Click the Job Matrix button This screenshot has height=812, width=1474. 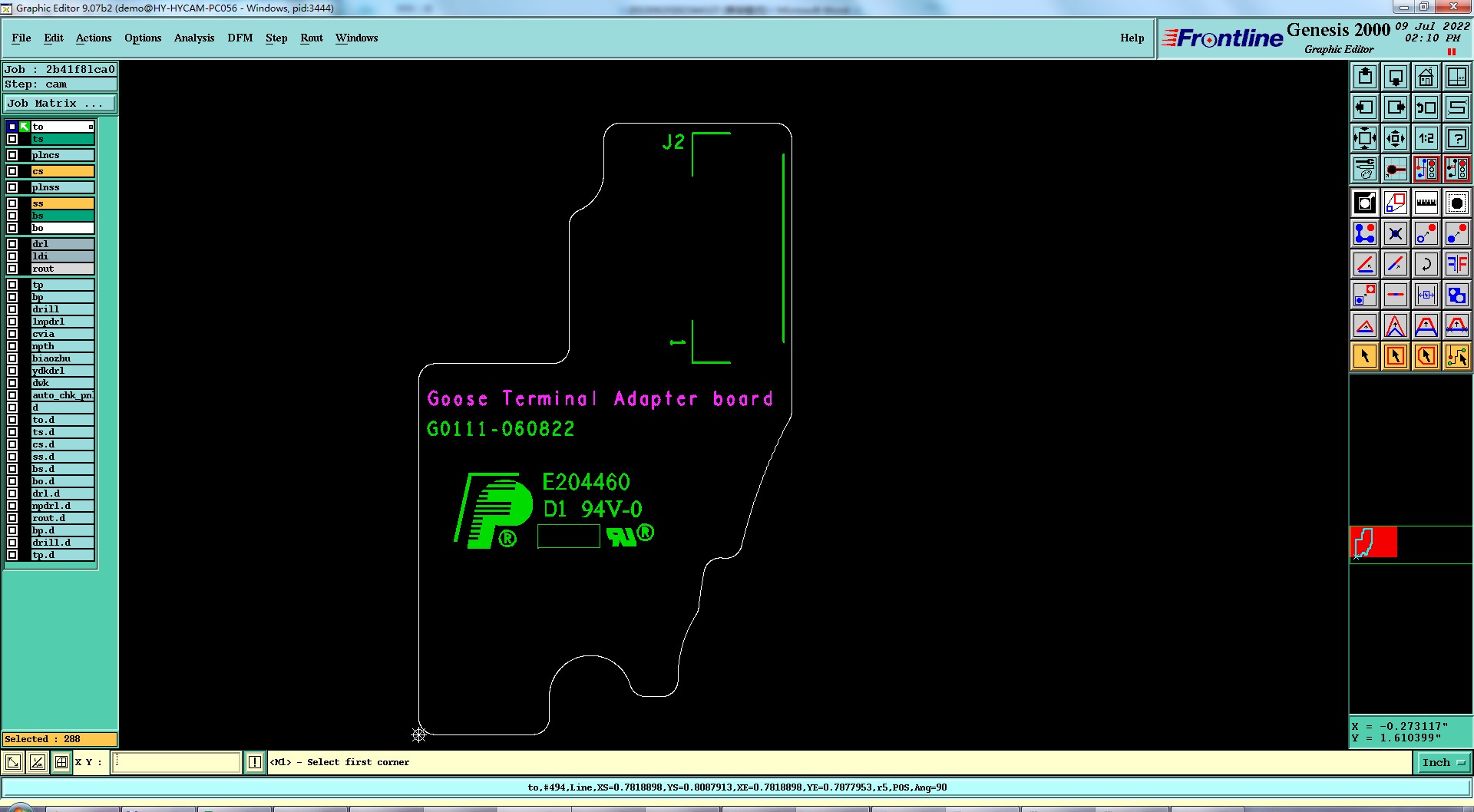click(61, 103)
